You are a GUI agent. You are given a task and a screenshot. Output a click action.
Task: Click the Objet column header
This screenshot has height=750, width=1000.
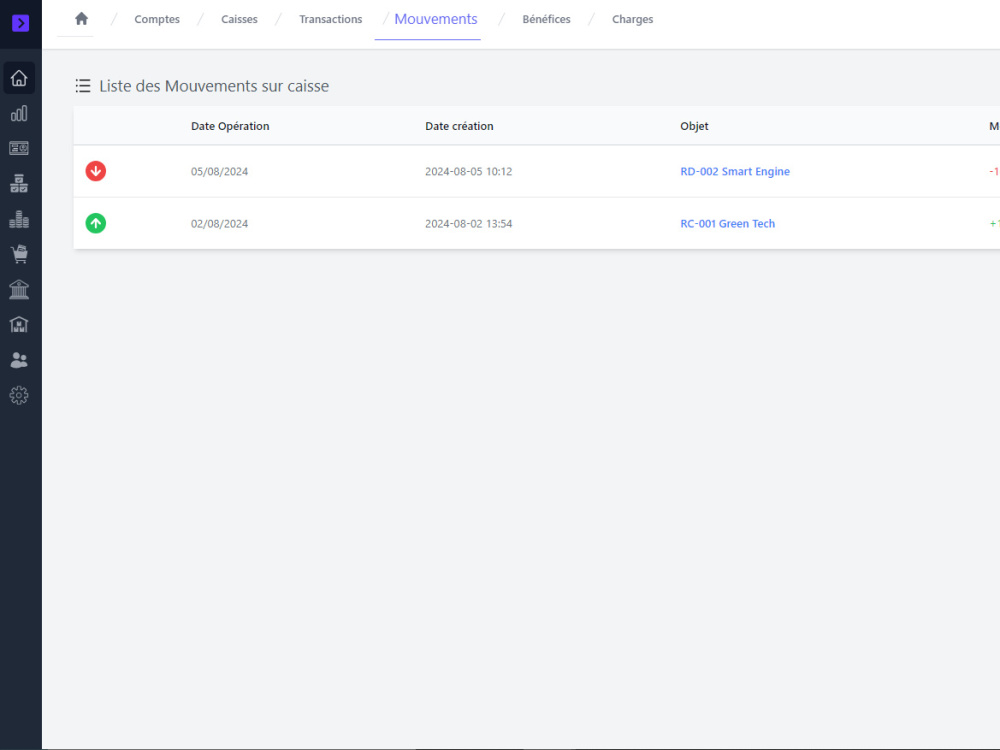coord(695,126)
